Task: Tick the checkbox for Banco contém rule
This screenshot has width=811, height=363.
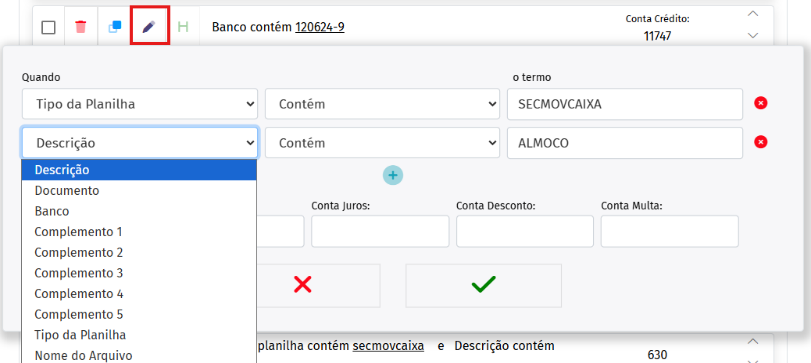Action: (x=48, y=27)
